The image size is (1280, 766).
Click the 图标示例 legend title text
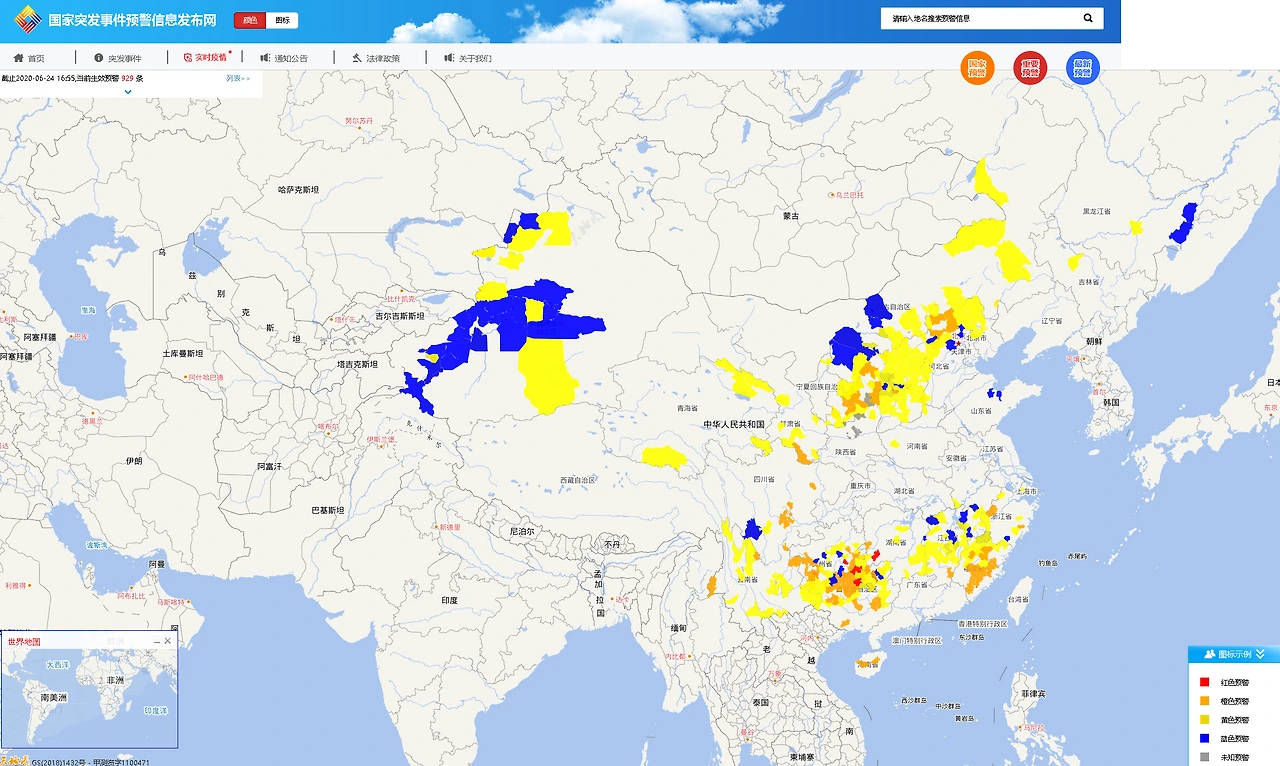tap(1235, 654)
